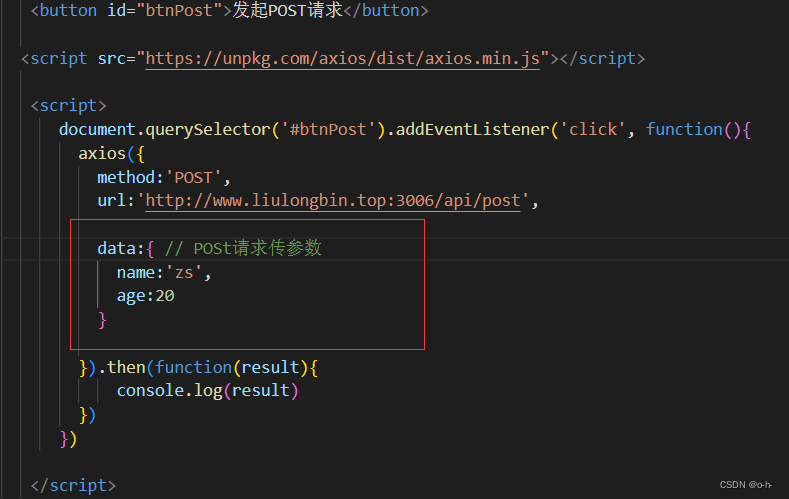Image resolution: width=789 pixels, height=499 pixels.
Task: Click the comment 'POSt请求传参数'
Action: (x=257, y=248)
